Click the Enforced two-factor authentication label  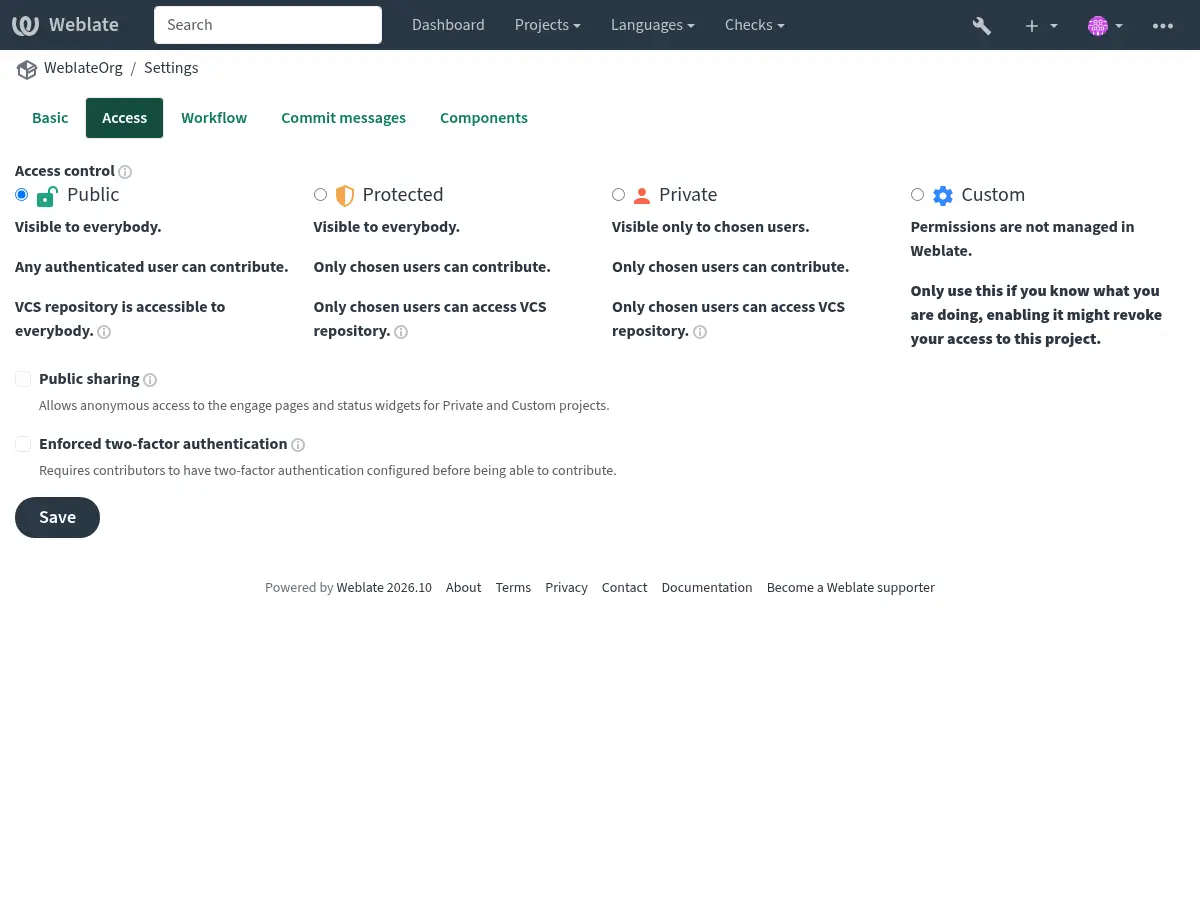click(163, 444)
